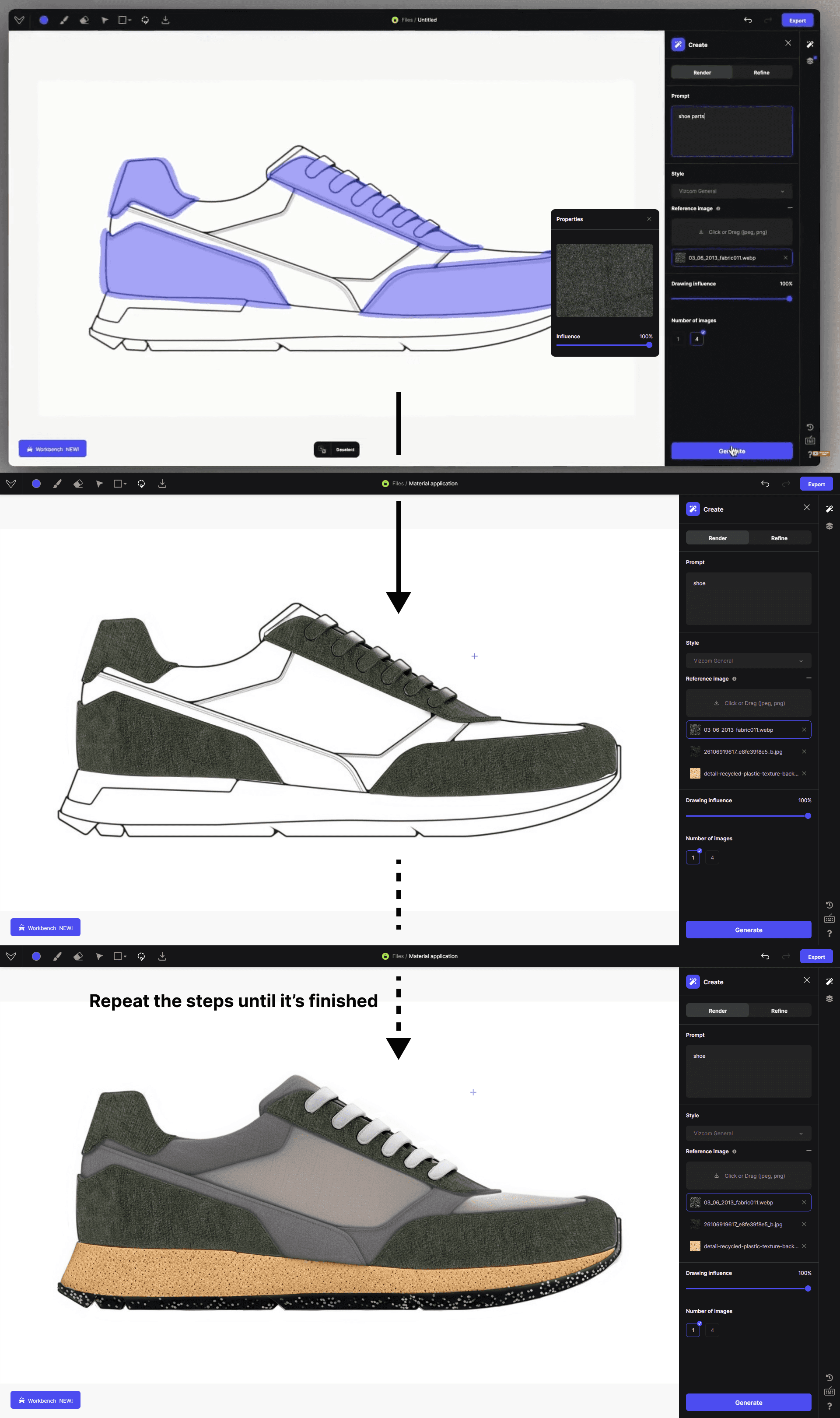Open the Workbench NEW panel
The image size is (840, 1418).
point(52,448)
